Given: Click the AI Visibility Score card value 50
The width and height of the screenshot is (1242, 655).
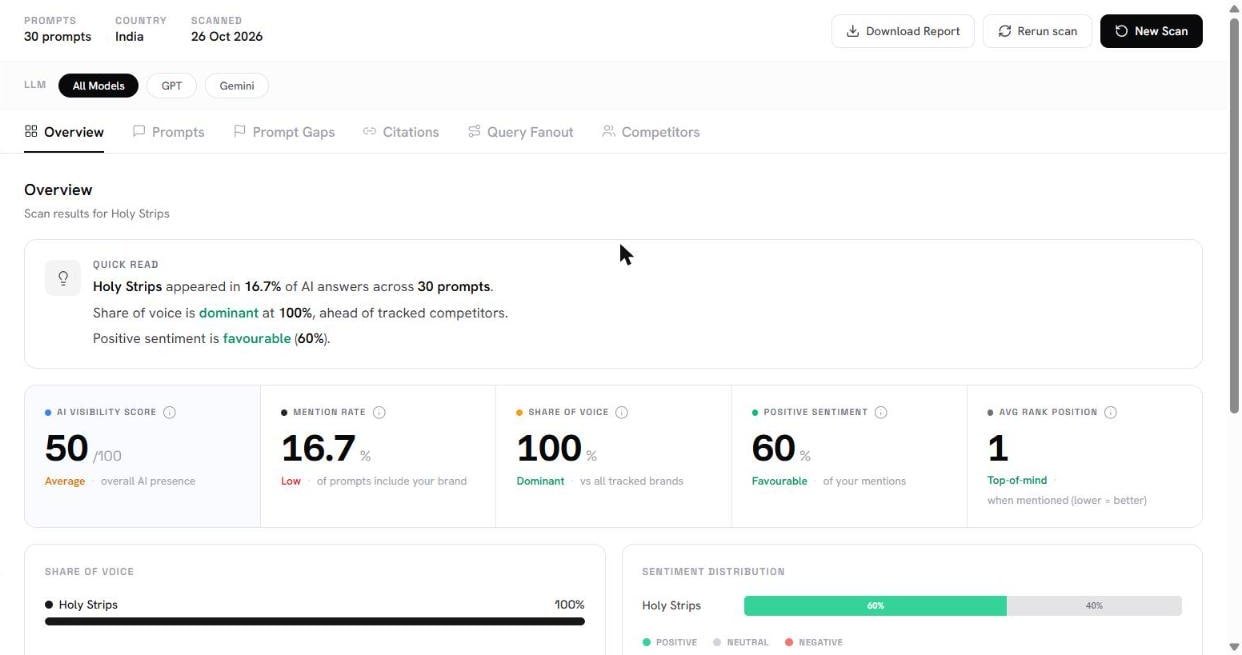Looking at the screenshot, I should pyautogui.click(x=67, y=448).
